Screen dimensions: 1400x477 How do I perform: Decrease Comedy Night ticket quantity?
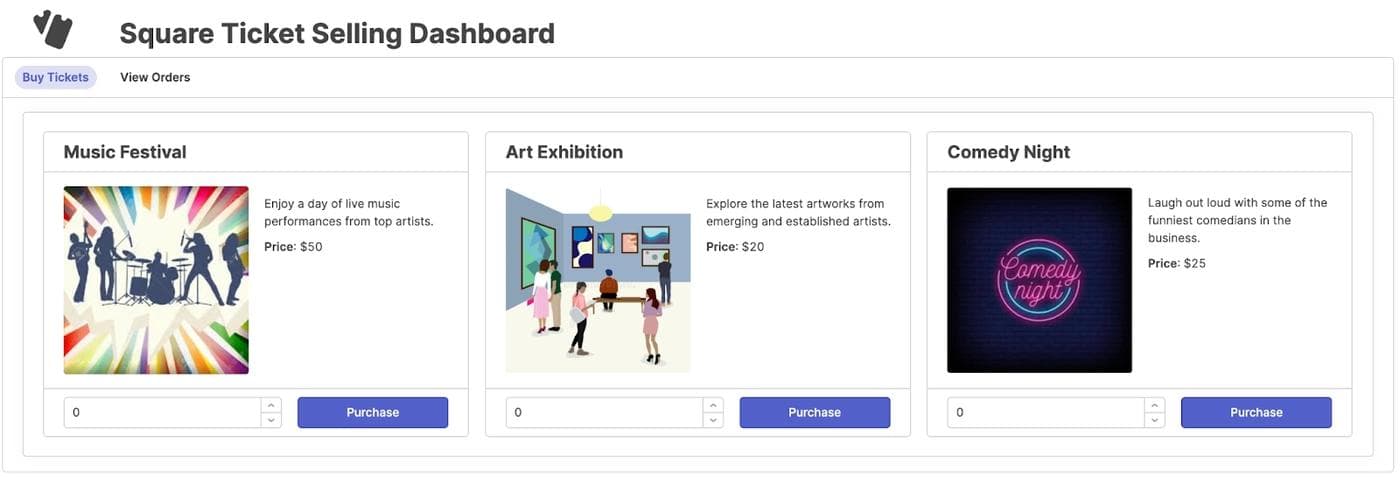(x=1155, y=420)
